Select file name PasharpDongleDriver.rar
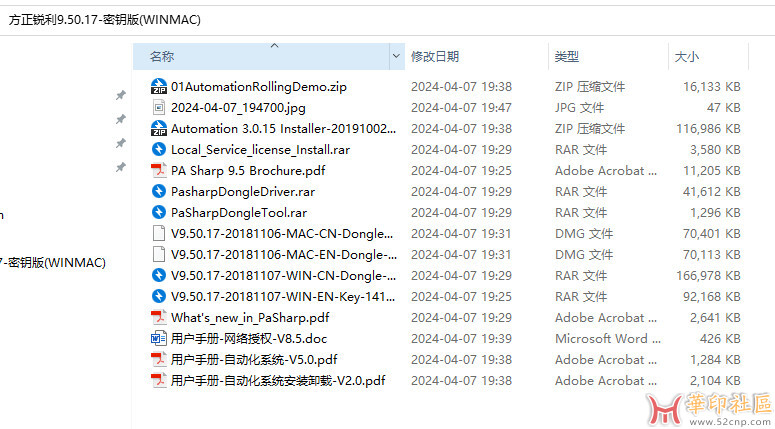 (243, 191)
